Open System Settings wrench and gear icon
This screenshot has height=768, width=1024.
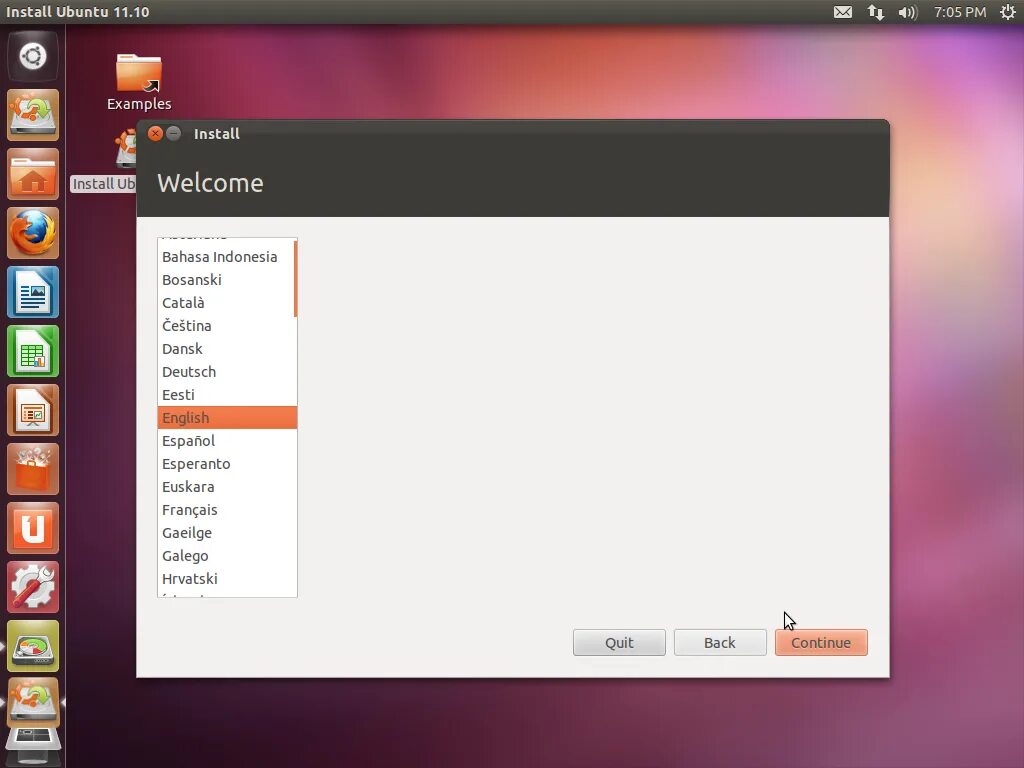(33, 587)
